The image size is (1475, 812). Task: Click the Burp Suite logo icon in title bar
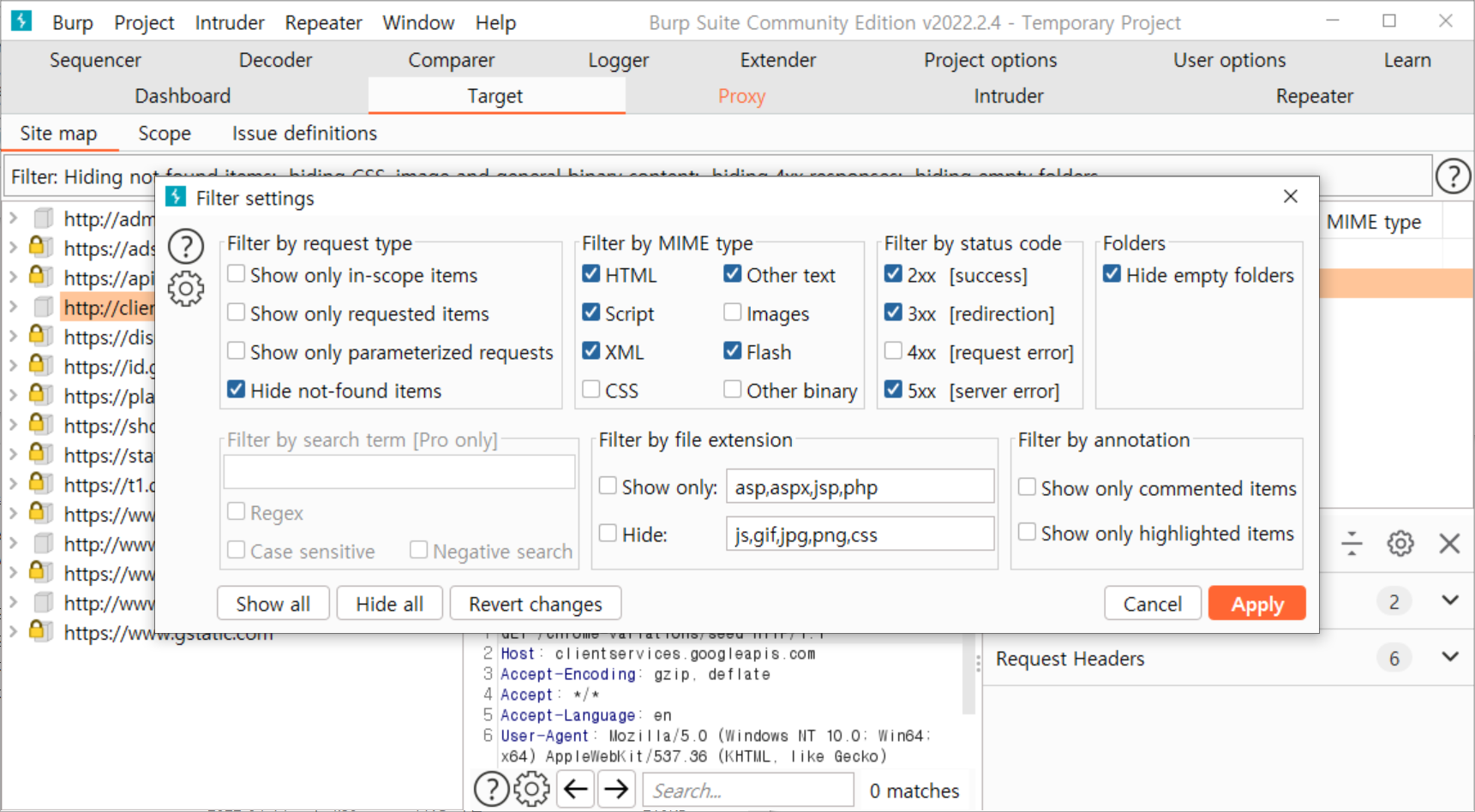point(21,21)
